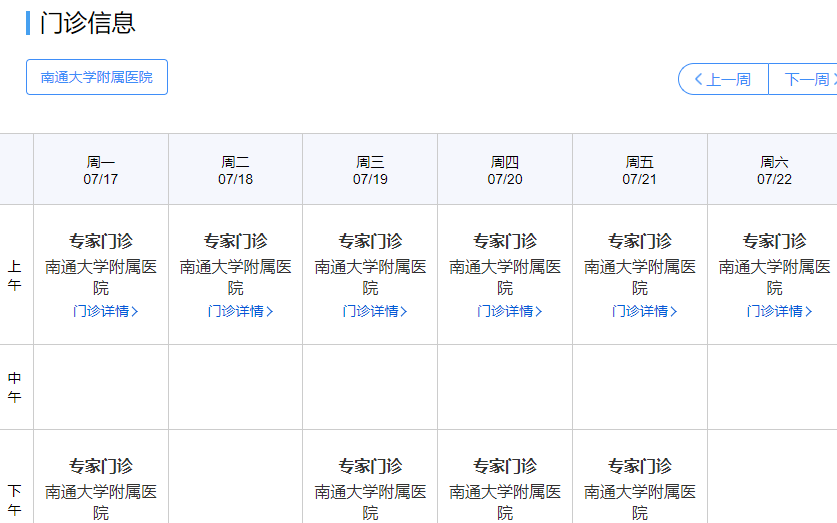Go to the previous week (上一周)
Image resolution: width=837 pixels, height=523 pixels.
click(723, 79)
